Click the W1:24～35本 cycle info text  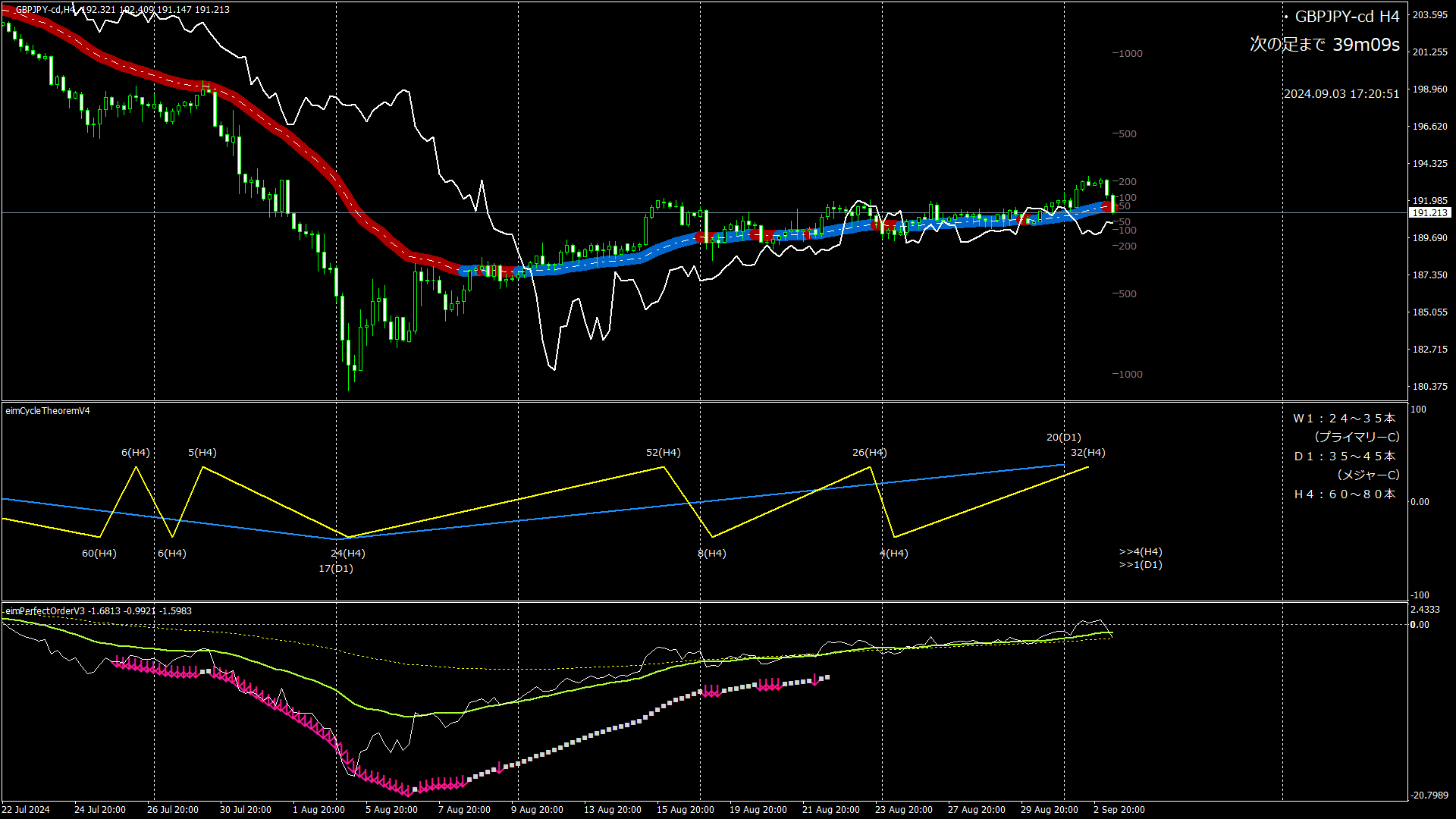tap(1344, 419)
